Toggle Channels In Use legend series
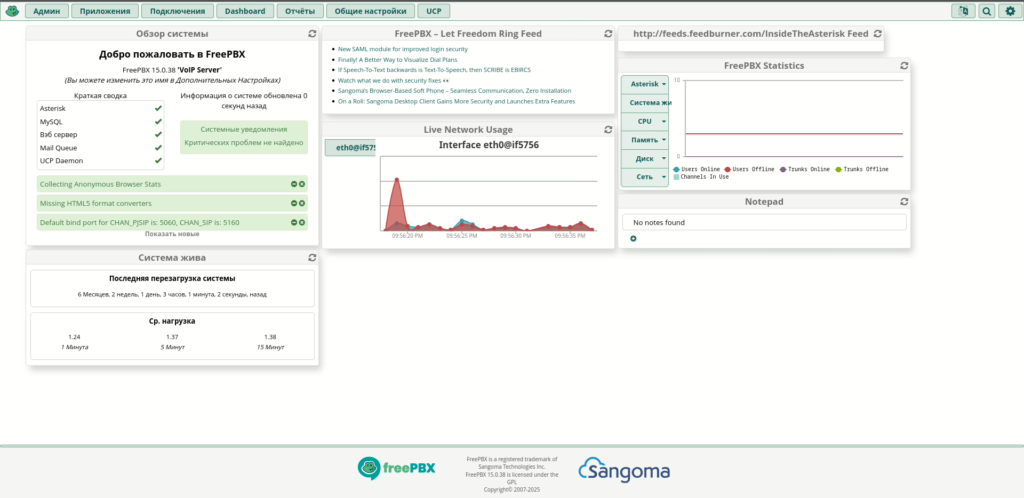Image resolution: width=1024 pixels, height=498 pixels. [x=701, y=176]
